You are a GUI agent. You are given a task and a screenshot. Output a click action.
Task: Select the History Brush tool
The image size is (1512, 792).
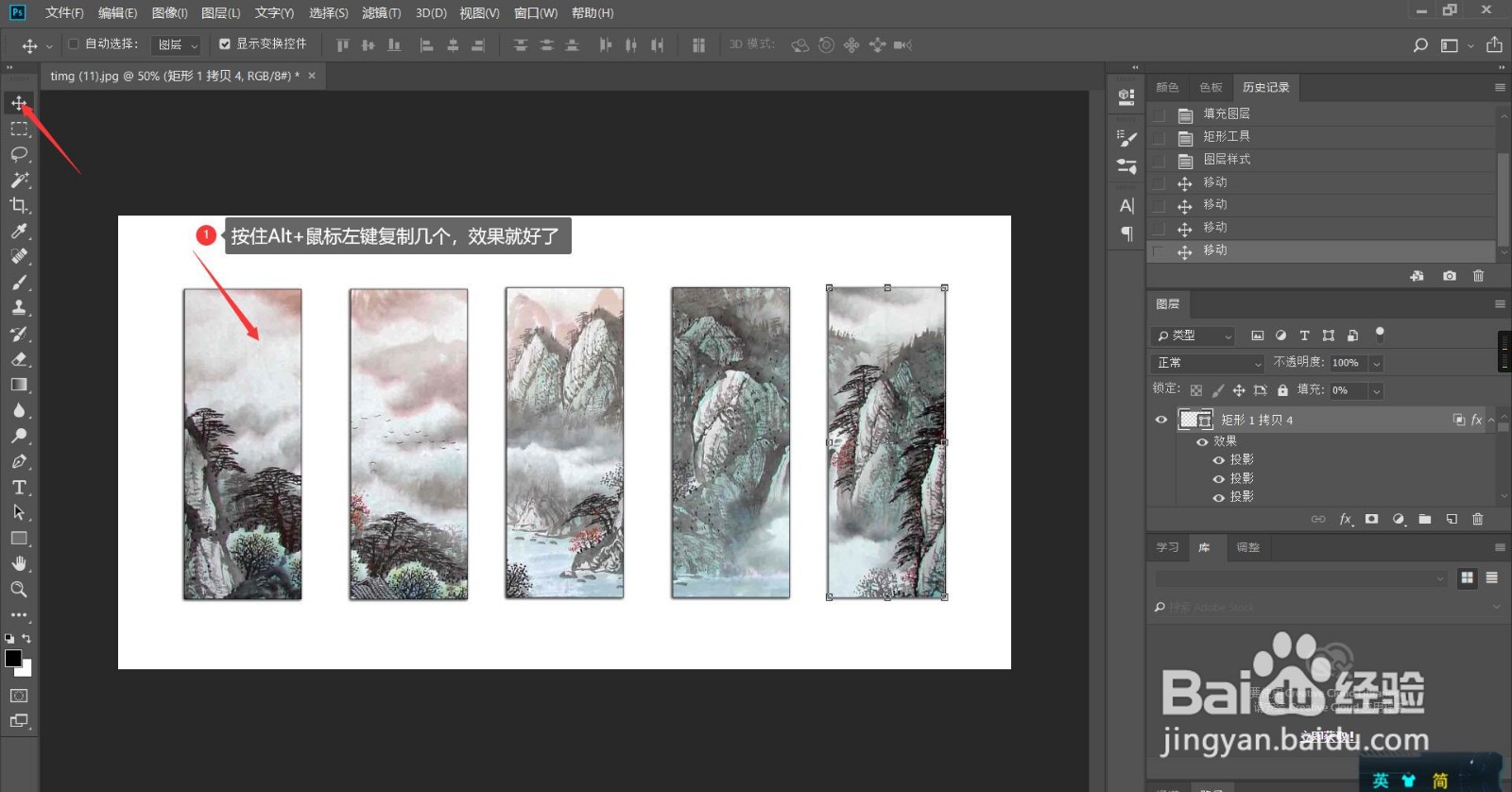tap(19, 334)
